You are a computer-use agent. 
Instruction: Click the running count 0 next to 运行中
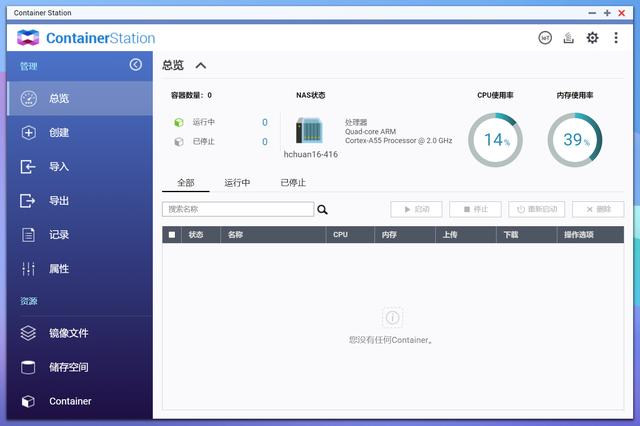(265, 122)
